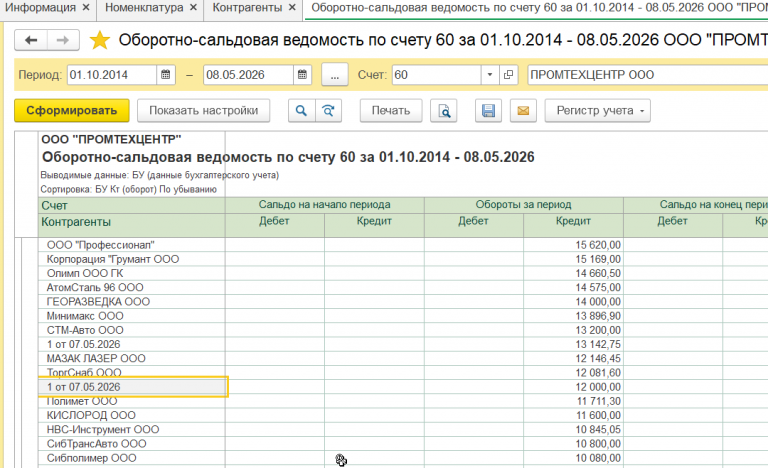The height and width of the screenshot is (468, 768).
Task: Select row Корпорация "Грумант ООО
Action: [113, 259]
